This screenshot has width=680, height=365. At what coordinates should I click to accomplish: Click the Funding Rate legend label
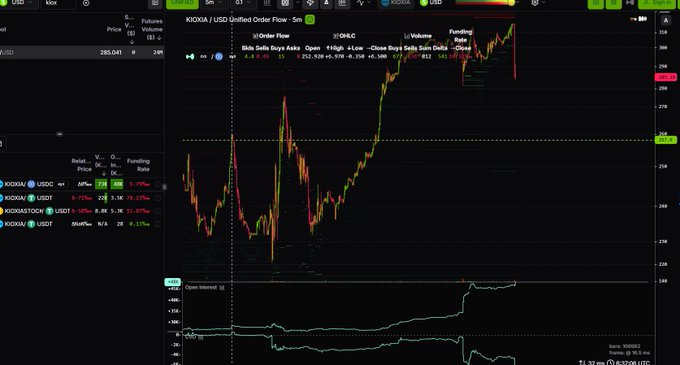point(460,36)
